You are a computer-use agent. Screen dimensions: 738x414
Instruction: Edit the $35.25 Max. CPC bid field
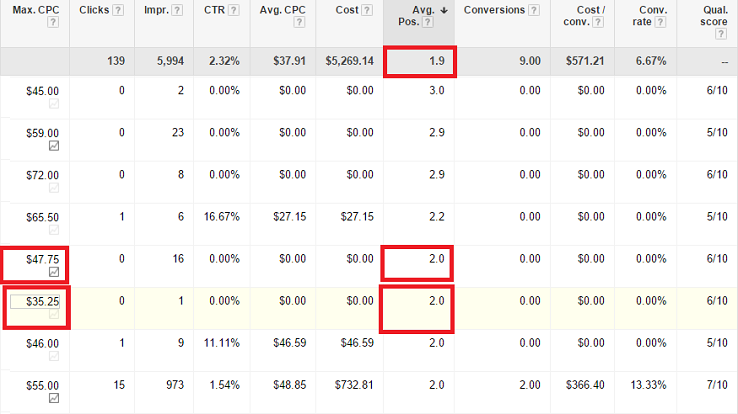pyautogui.click(x=33, y=300)
